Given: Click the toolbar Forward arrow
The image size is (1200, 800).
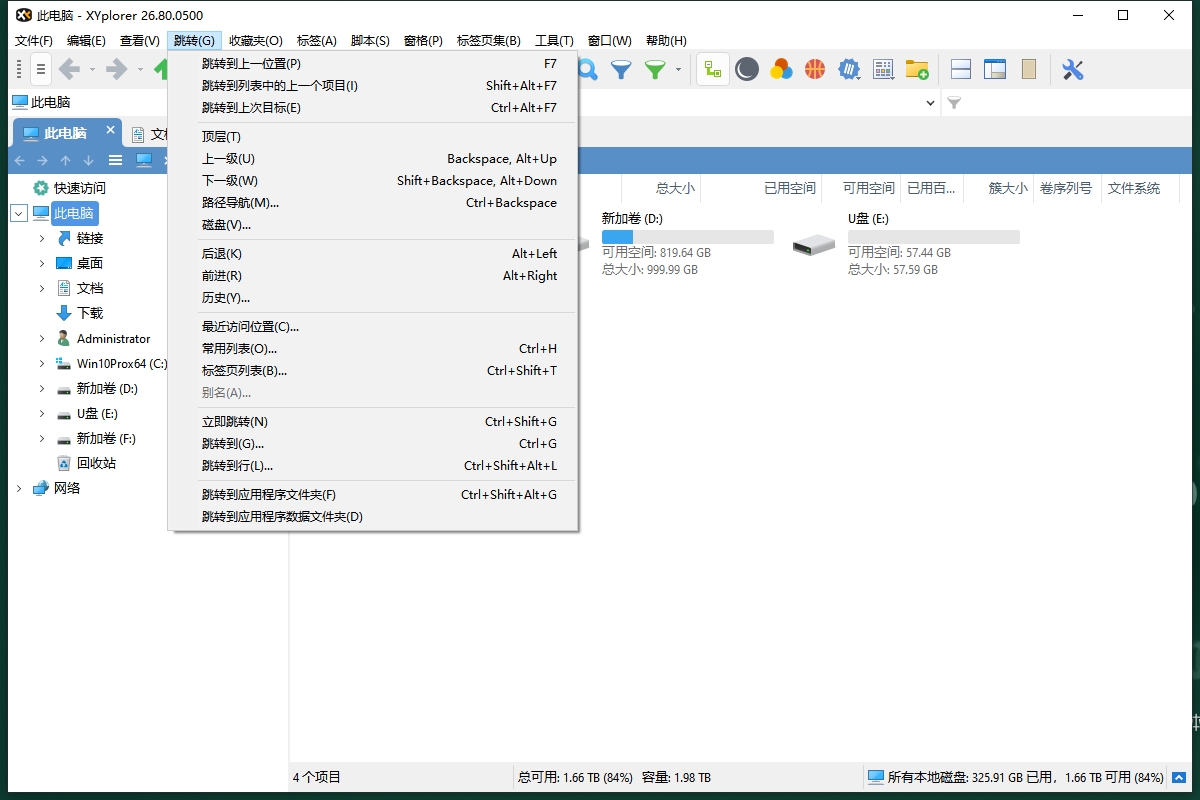Looking at the screenshot, I should pyautogui.click(x=117, y=69).
